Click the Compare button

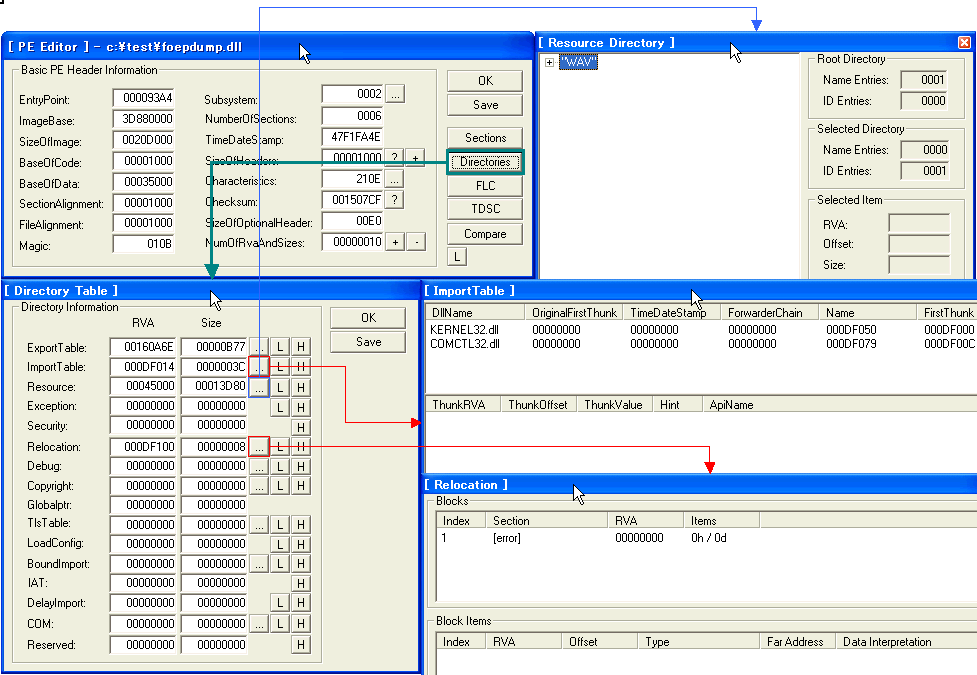click(485, 234)
